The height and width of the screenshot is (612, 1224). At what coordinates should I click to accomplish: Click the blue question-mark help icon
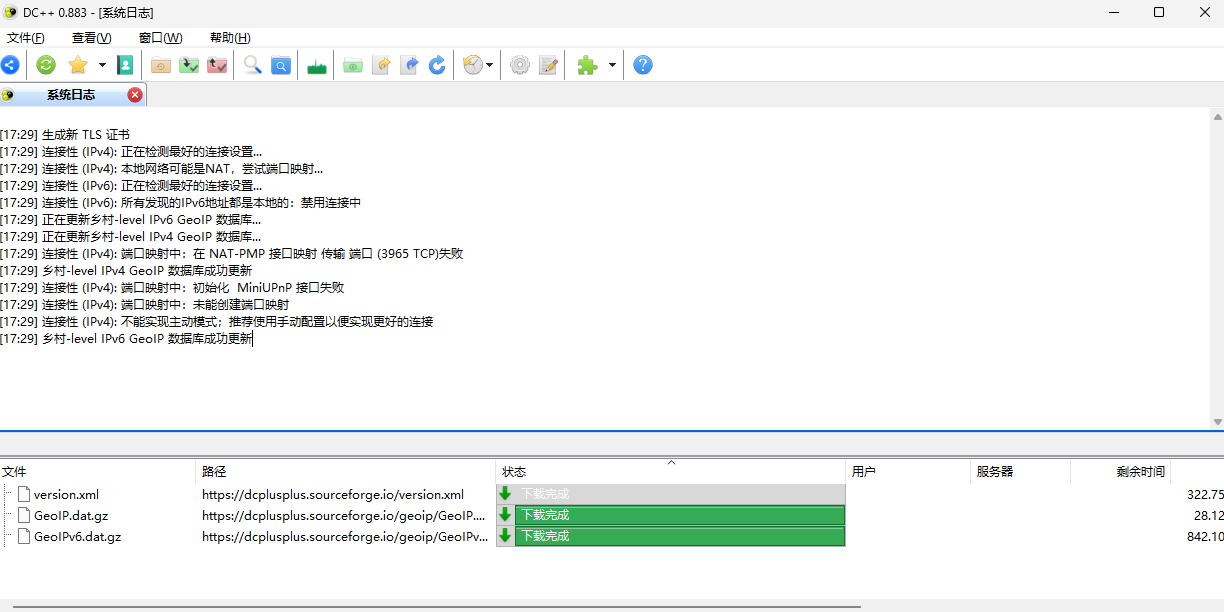(643, 65)
